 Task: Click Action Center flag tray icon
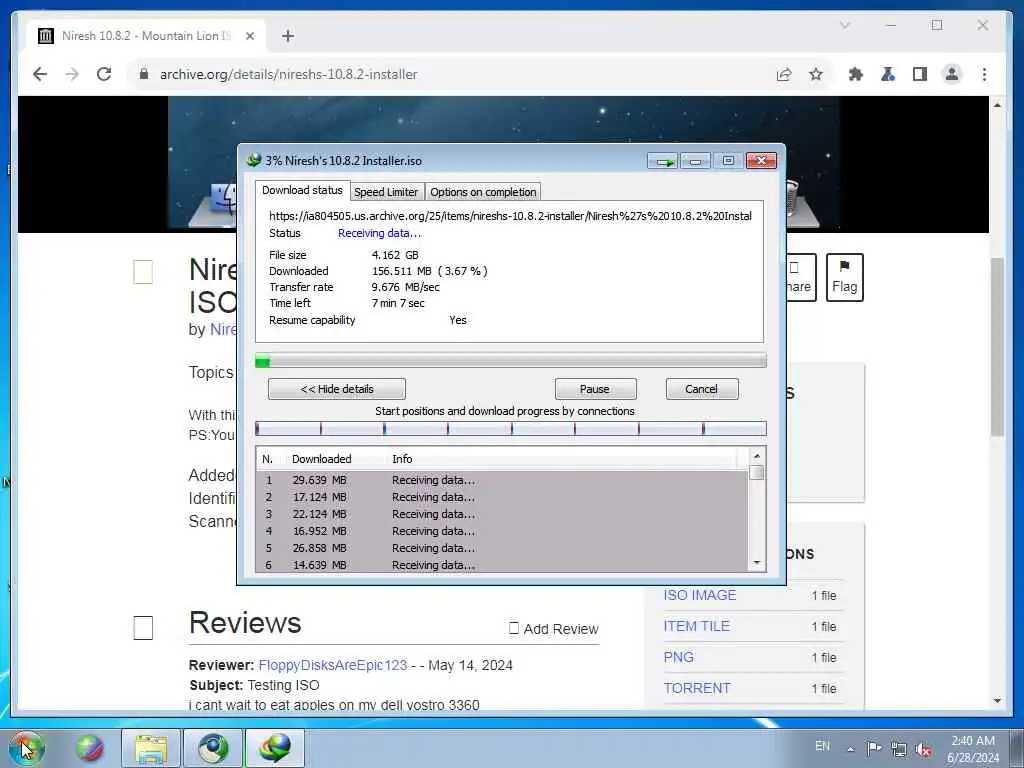point(874,748)
